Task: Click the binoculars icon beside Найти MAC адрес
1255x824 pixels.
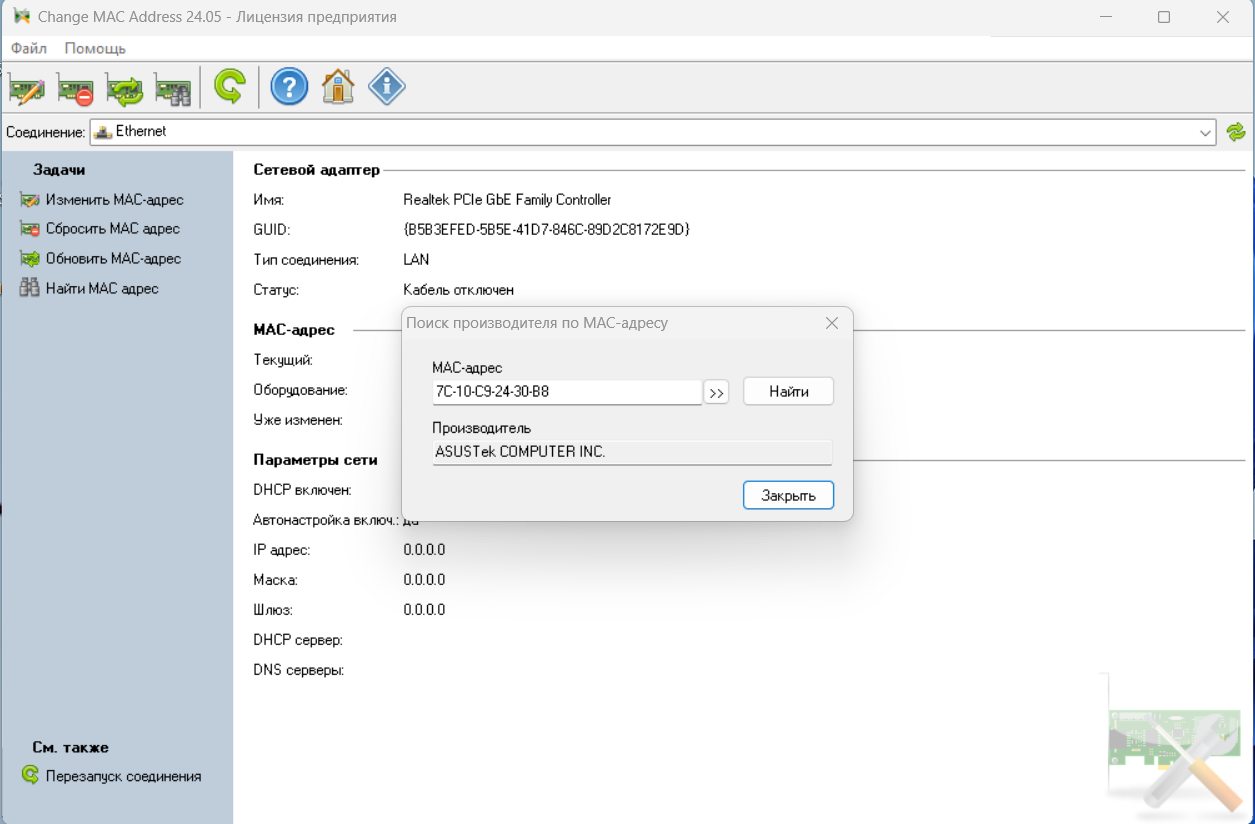Action: [x=29, y=288]
